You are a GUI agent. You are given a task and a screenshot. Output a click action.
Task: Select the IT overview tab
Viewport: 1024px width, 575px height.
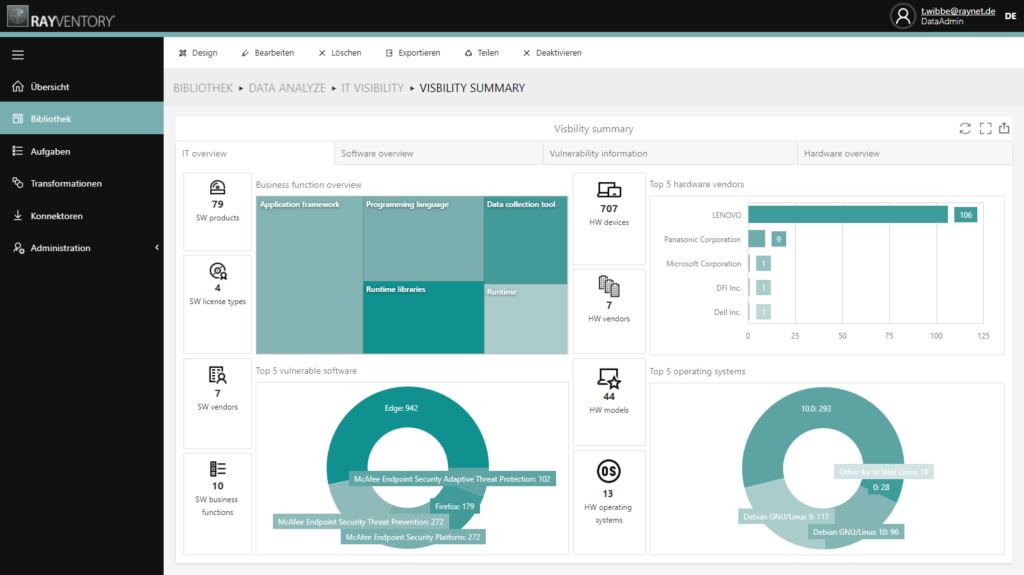255,154
